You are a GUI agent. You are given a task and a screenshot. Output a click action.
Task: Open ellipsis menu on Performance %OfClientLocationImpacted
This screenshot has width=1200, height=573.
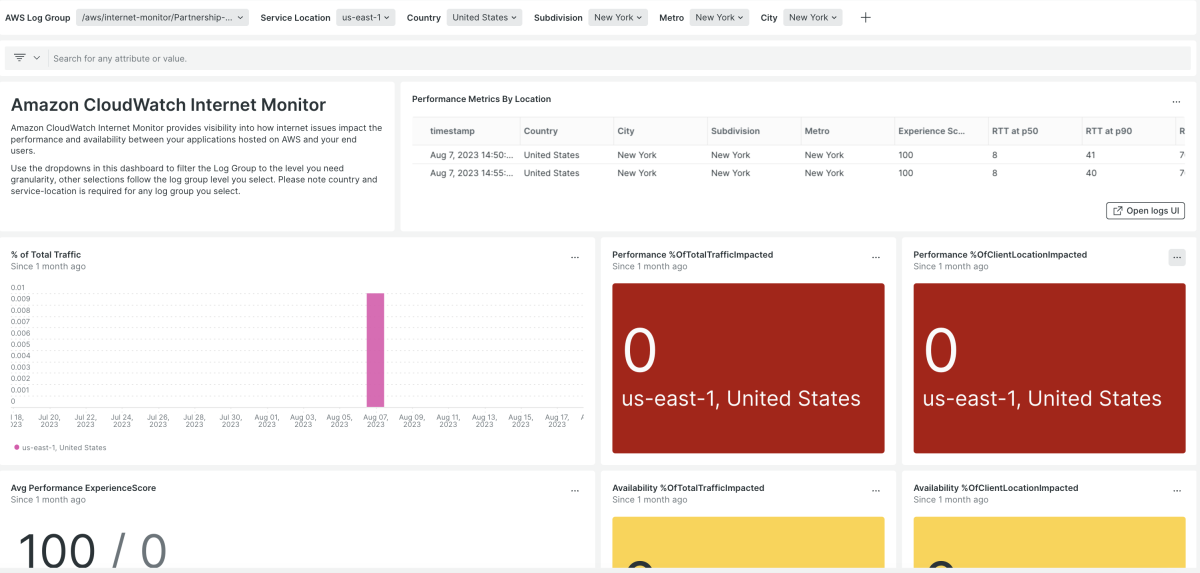pos(1177,257)
